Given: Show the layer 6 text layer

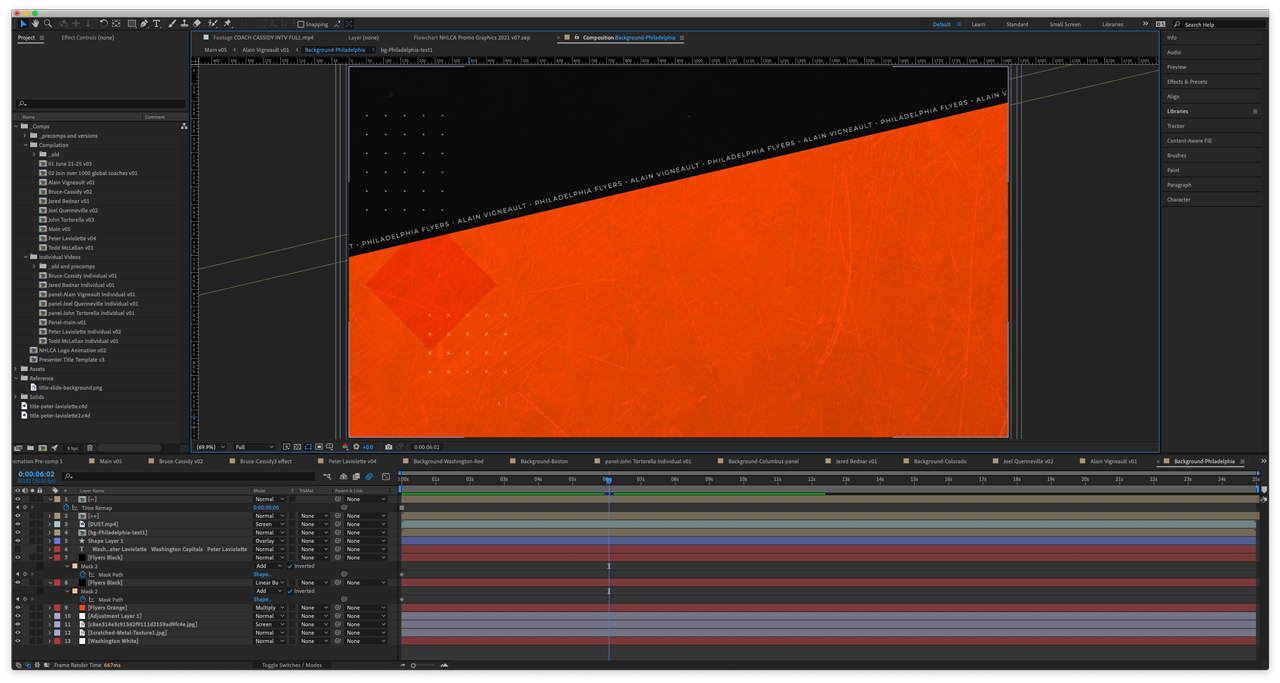Looking at the screenshot, I should (x=17, y=549).
